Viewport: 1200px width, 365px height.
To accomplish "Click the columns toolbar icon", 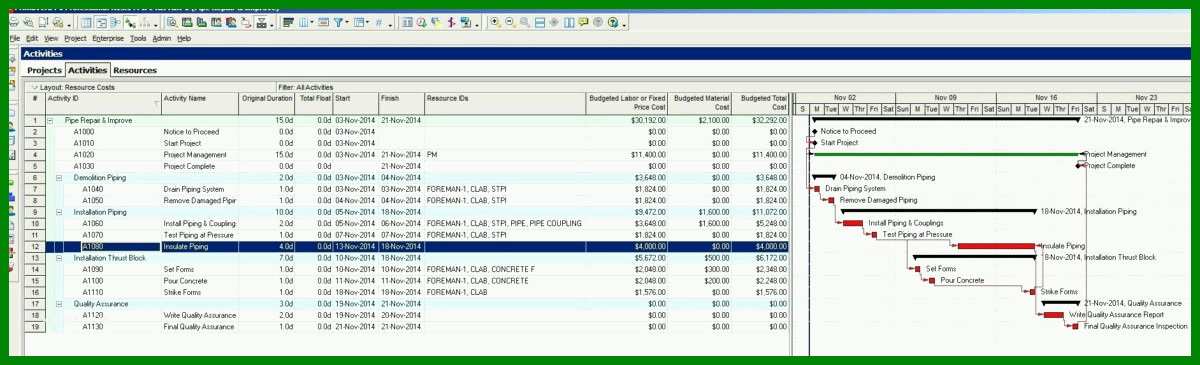I will pyautogui.click(x=303, y=21).
